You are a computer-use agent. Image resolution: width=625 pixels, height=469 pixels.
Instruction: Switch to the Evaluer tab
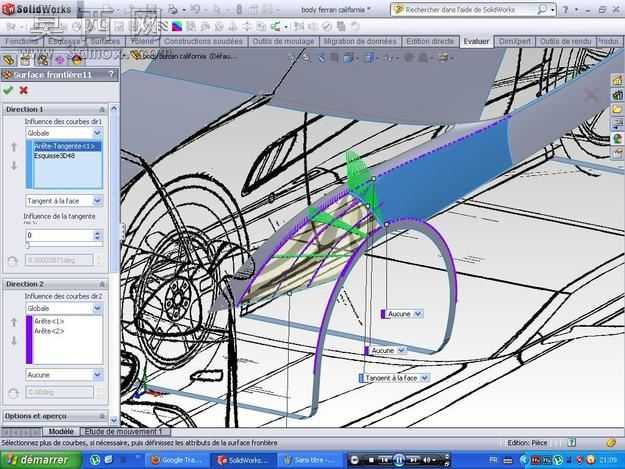click(476, 41)
